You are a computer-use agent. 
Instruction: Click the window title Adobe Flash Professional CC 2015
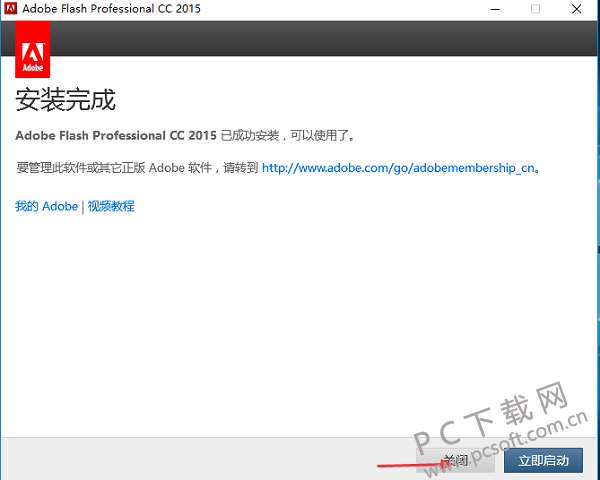tap(111, 8)
